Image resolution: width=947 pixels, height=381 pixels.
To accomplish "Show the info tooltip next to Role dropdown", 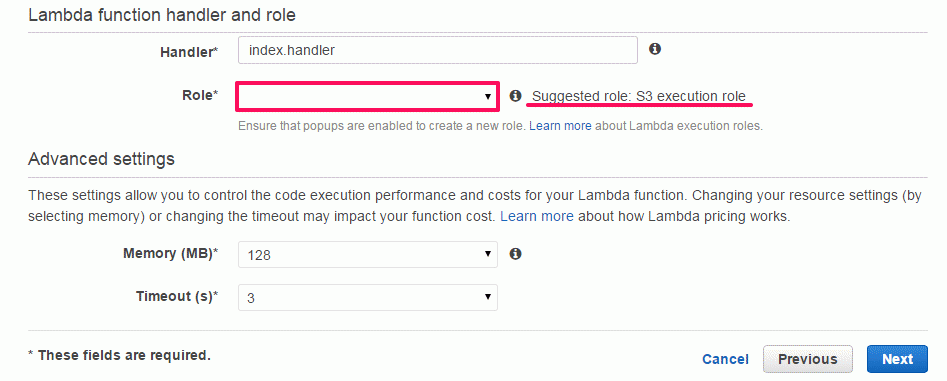I will 515,96.
